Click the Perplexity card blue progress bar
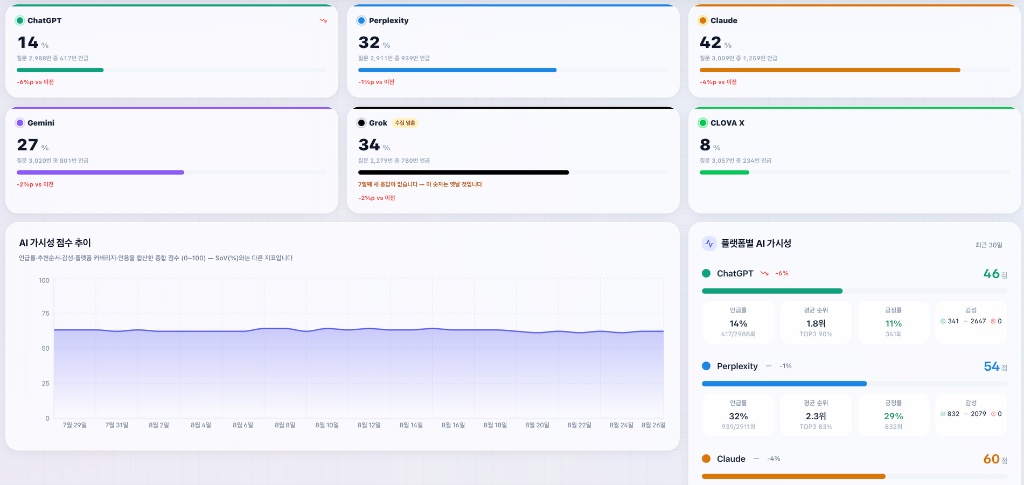This screenshot has width=1024, height=485. tap(457, 70)
